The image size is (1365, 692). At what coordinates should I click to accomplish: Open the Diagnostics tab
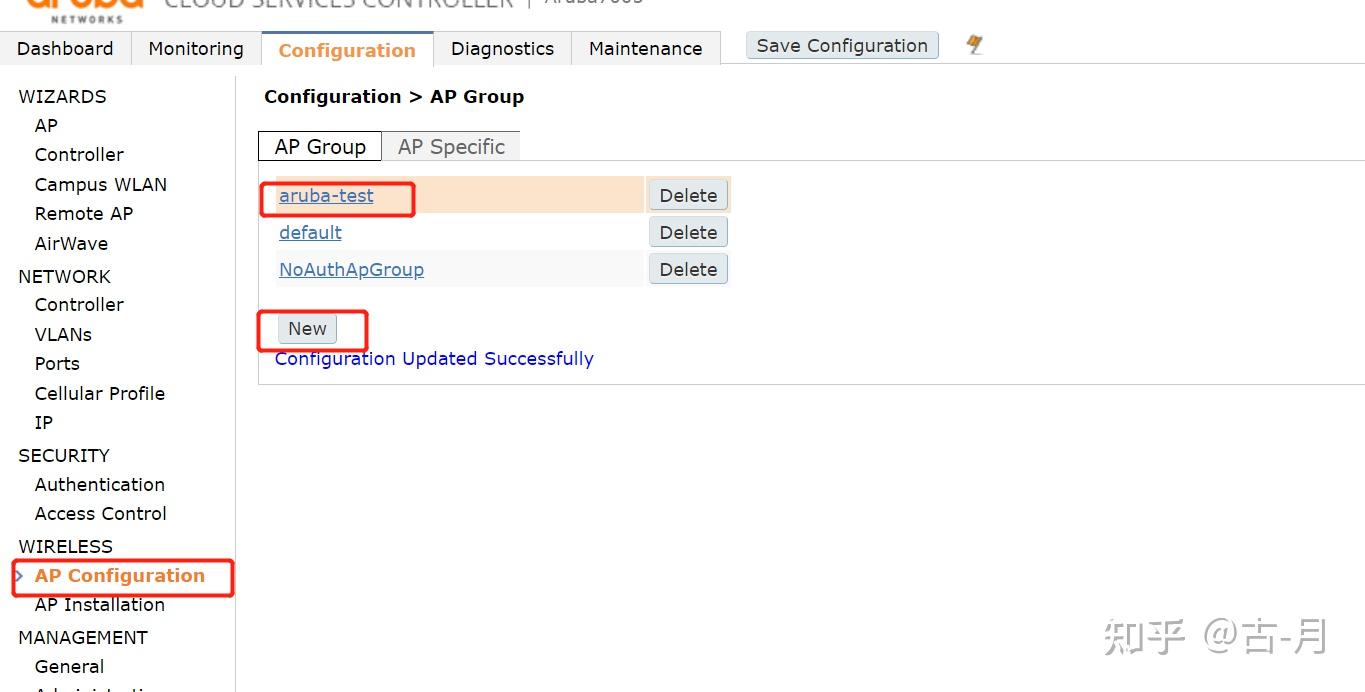tap(502, 48)
